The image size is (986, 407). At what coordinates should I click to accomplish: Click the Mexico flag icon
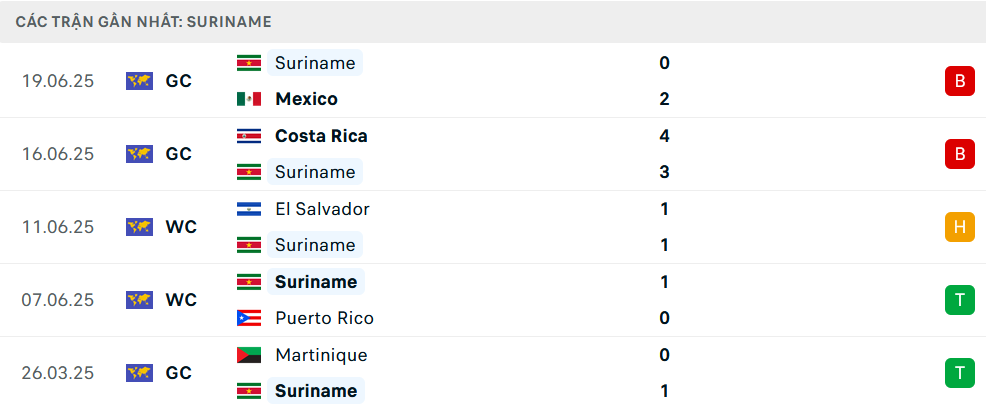(249, 99)
